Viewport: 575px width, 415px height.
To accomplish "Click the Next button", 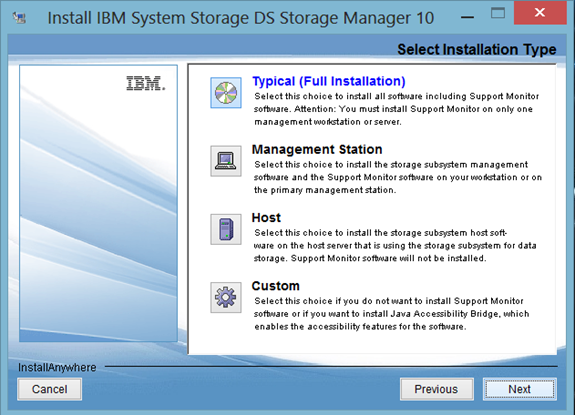I will 520,389.
